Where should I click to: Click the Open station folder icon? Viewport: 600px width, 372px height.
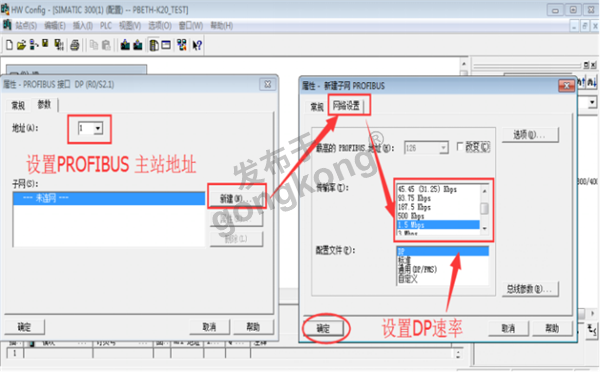click(21, 45)
